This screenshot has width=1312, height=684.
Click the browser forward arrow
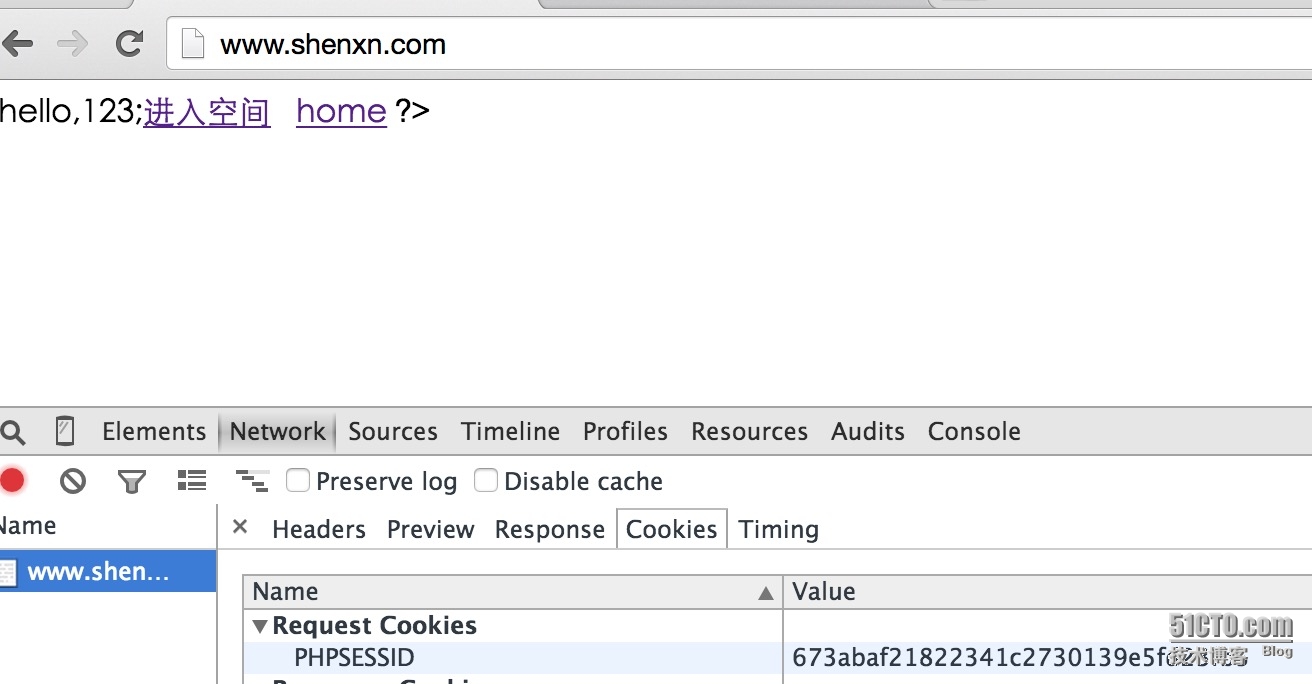[72, 44]
